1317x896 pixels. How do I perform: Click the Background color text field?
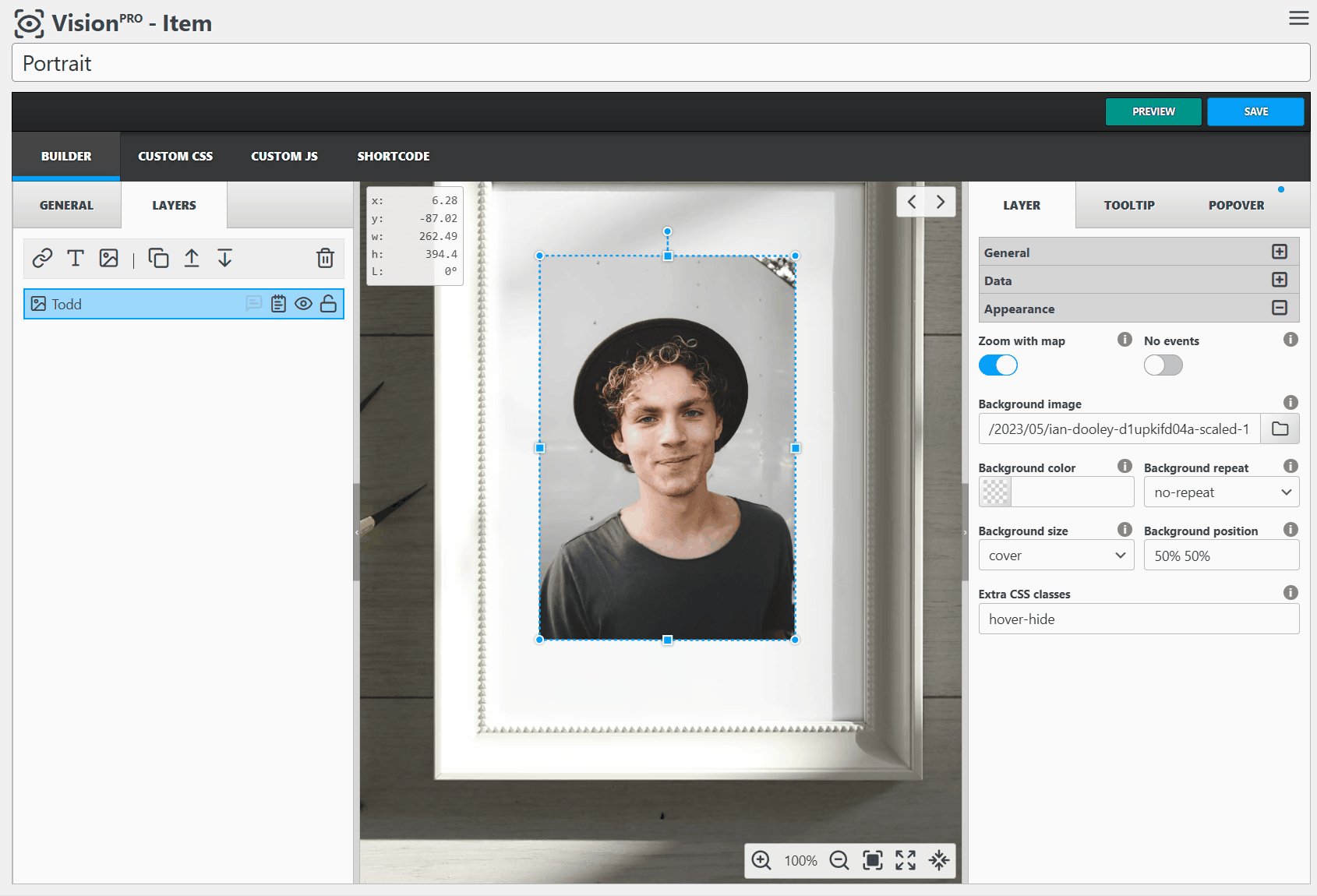(x=1072, y=492)
